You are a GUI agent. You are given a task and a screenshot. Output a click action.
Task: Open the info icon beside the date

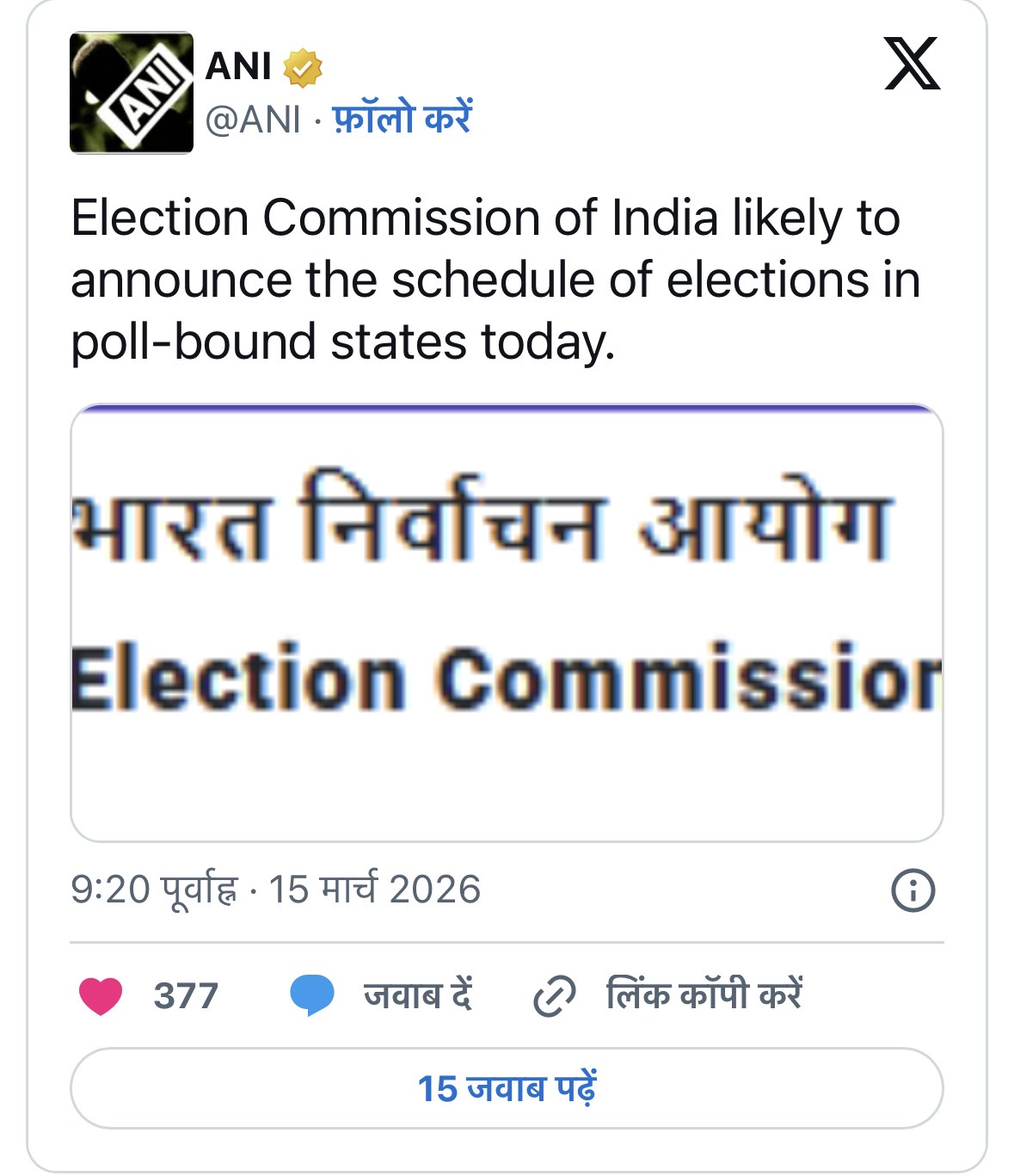coord(913,890)
